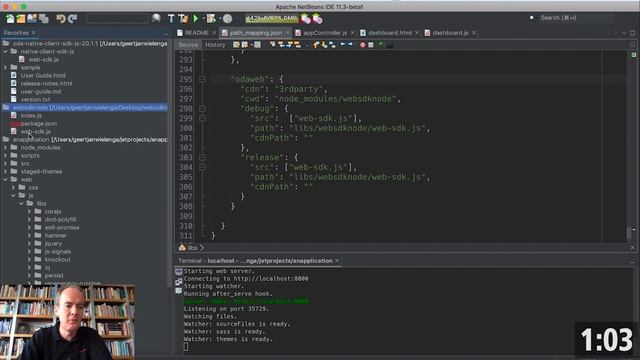Click the Save All toolbar icon
This screenshot has width=640, height=360.
pos(44,18)
